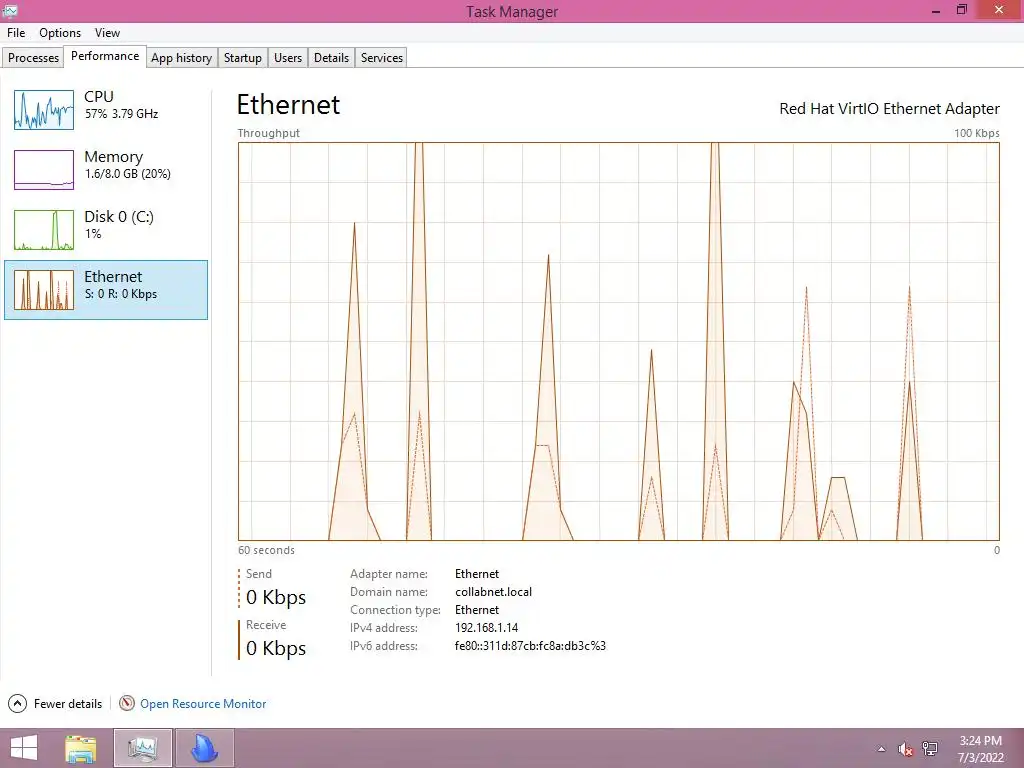The width and height of the screenshot is (1024, 768).
Task: Click the Ethernet heading above the graph
Action: pos(288,104)
